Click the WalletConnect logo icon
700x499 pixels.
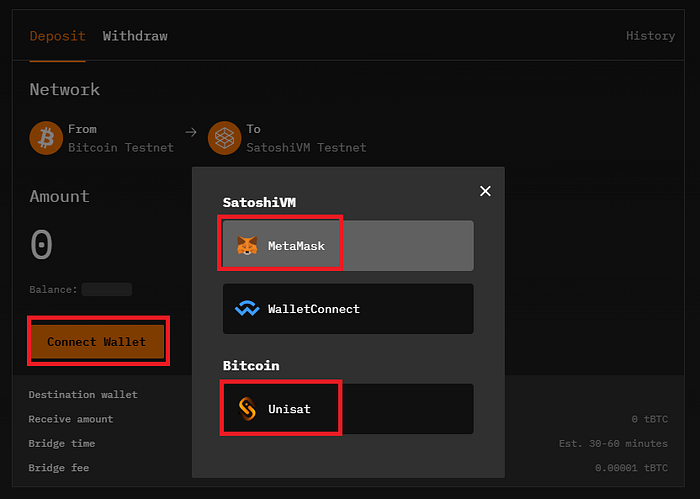pyautogui.click(x=247, y=308)
